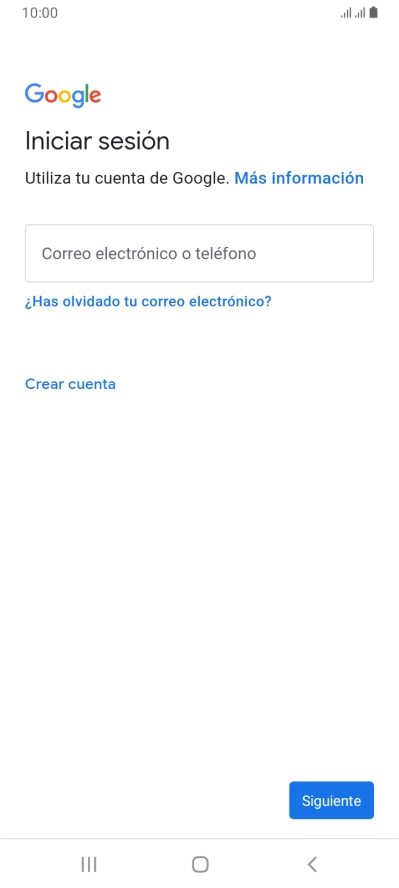Tap blank page area below Crear cuenta

pyautogui.click(x=199, y=566)
